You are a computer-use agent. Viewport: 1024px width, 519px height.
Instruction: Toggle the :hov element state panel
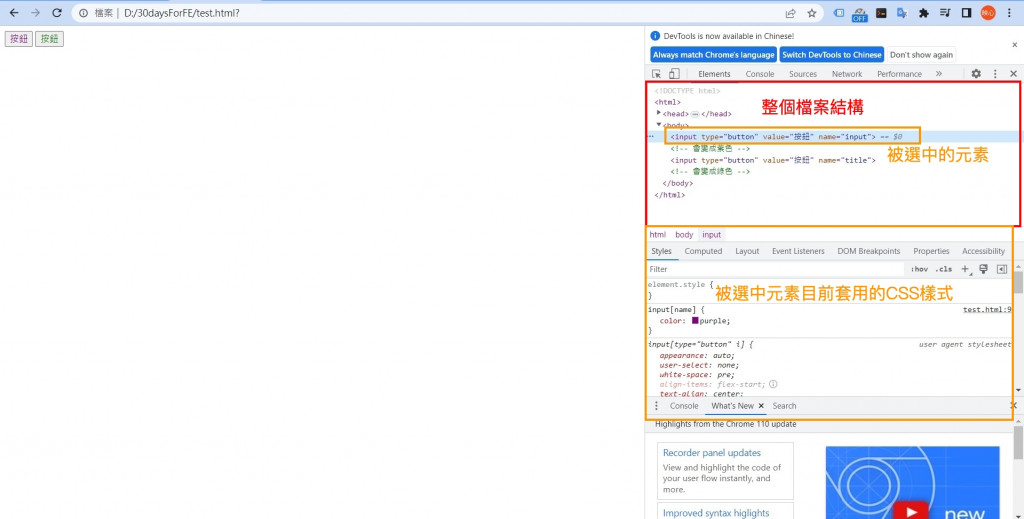pos(920,269)
